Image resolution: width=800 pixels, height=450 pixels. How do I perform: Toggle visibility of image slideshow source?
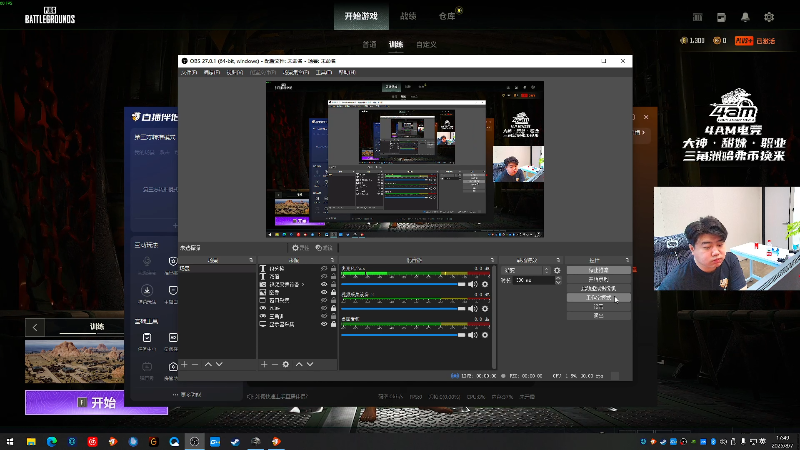click(x=323, y=284)
